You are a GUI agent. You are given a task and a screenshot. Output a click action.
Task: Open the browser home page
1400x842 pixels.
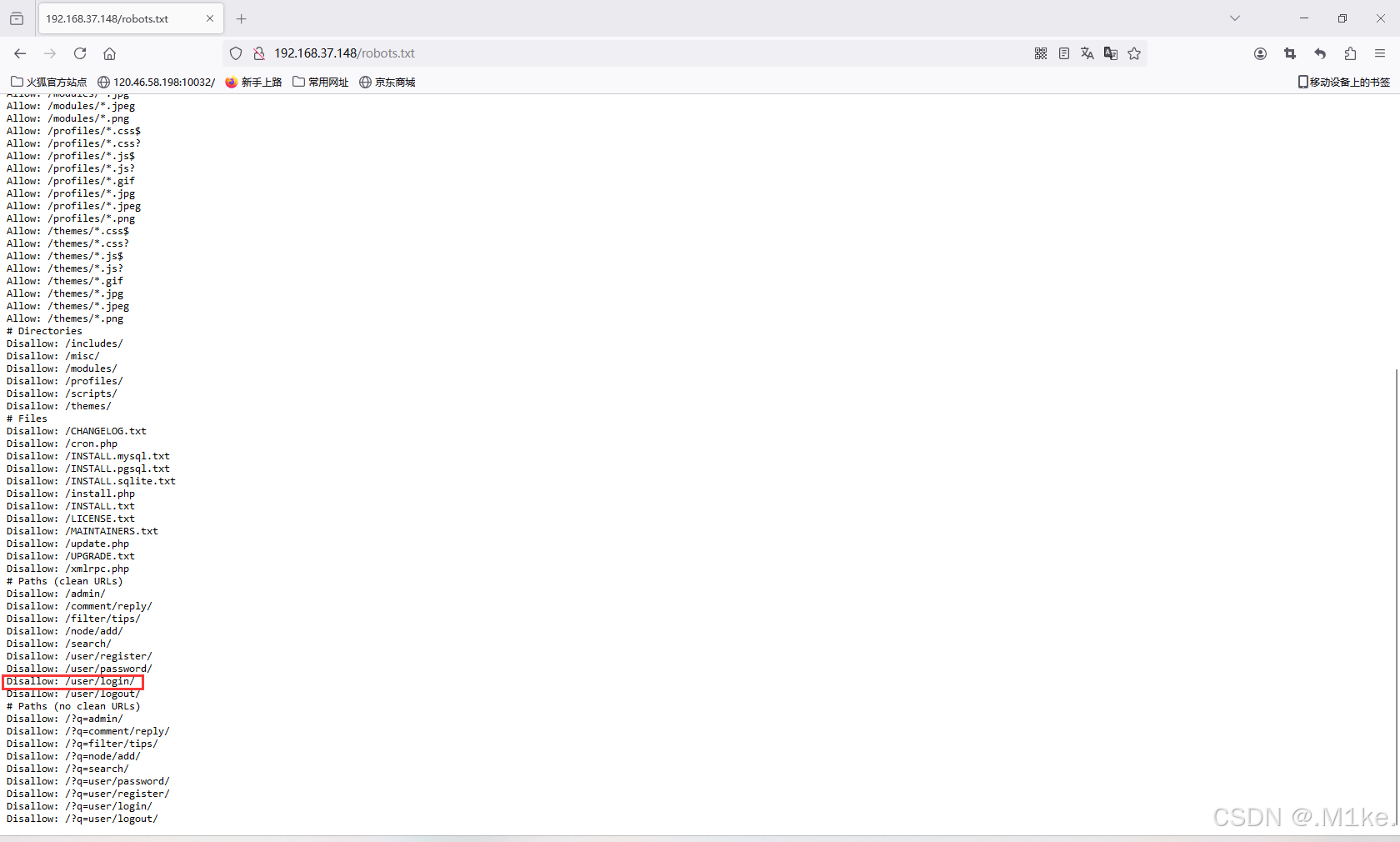pyautogui.click(x=109, y=53)
